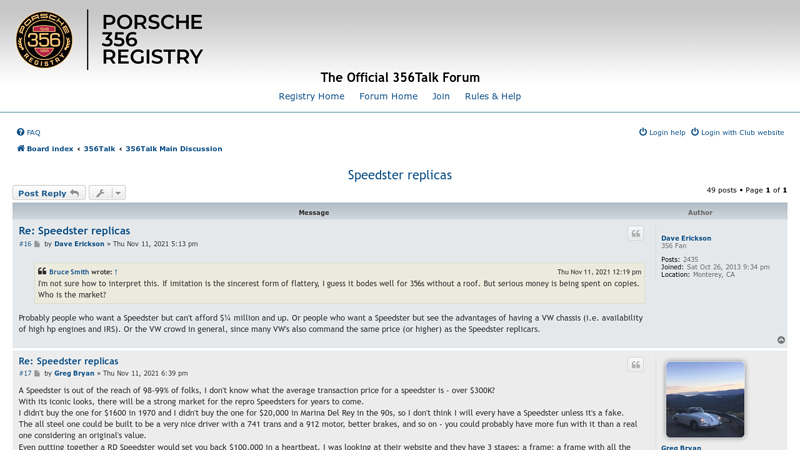Expand the topic tools dropdown arrow
Screen dimensions: 800x450
[x=118, y=193]
